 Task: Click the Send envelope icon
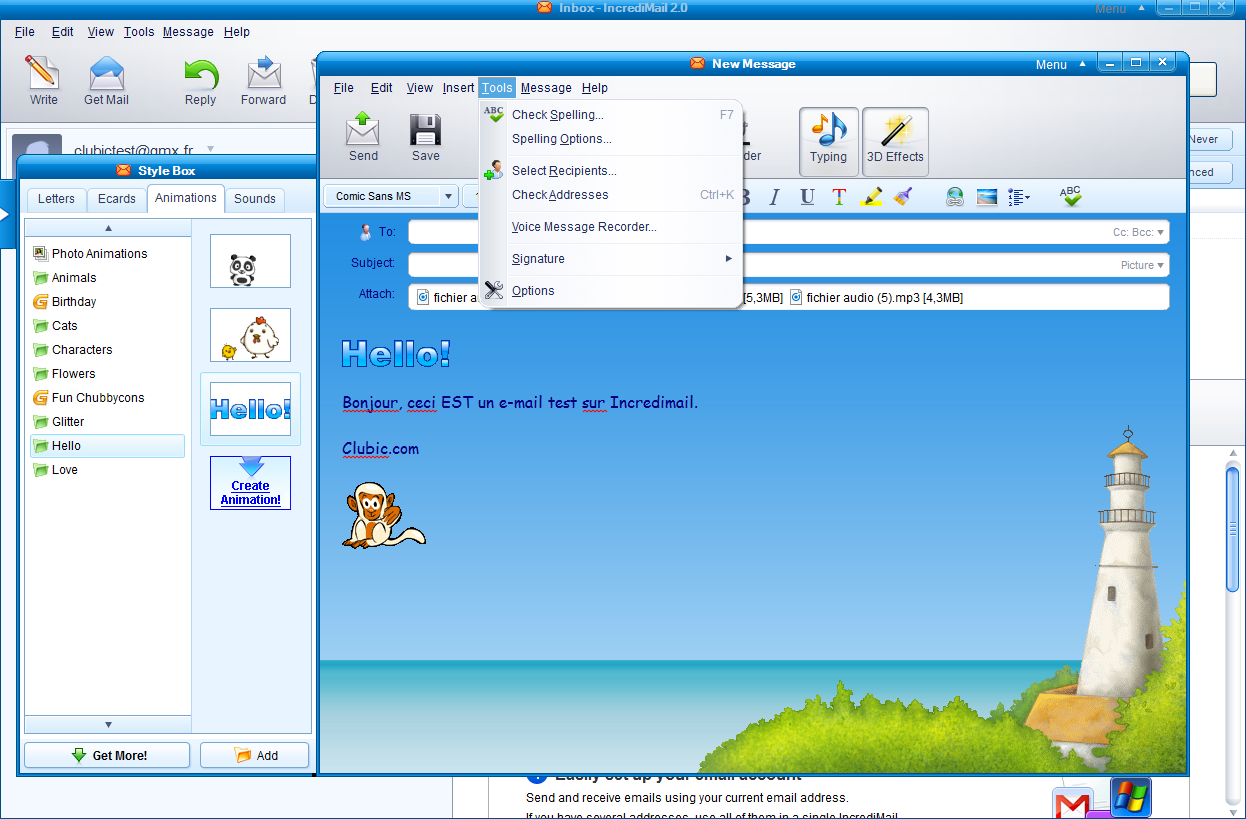tap(363, 131)
